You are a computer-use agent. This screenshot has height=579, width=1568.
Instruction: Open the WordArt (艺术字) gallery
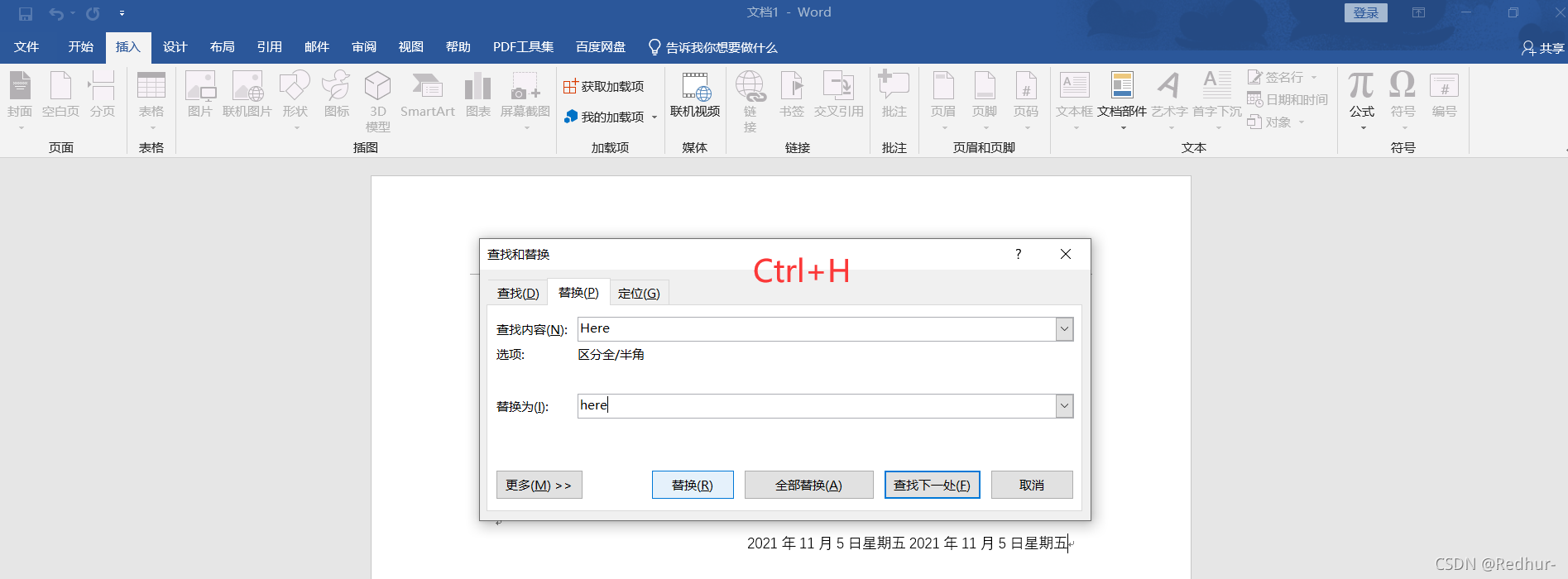(x=1169, y=100)
